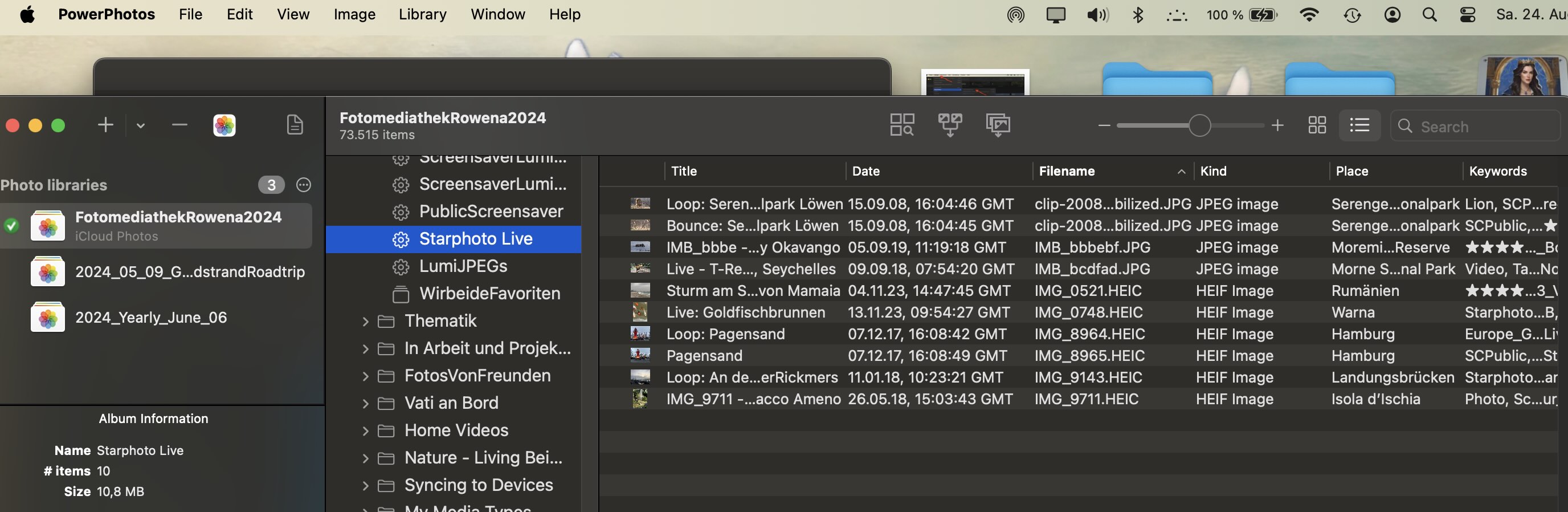The width and height of the screenshot is (1568, 512).
Task: Click the merge libraries toolbar icon
Action: (950, 125)
